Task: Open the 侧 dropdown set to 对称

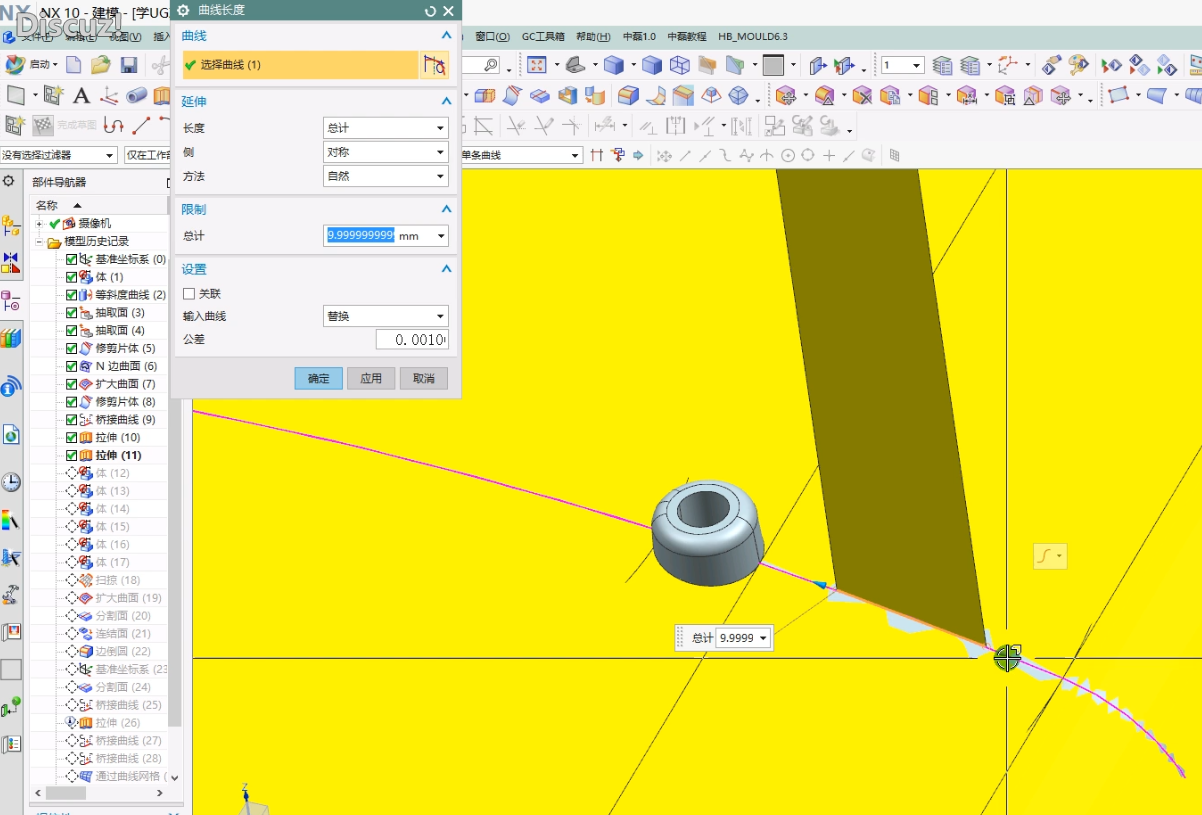Action: pyautogui.click(x=386, y=152)
